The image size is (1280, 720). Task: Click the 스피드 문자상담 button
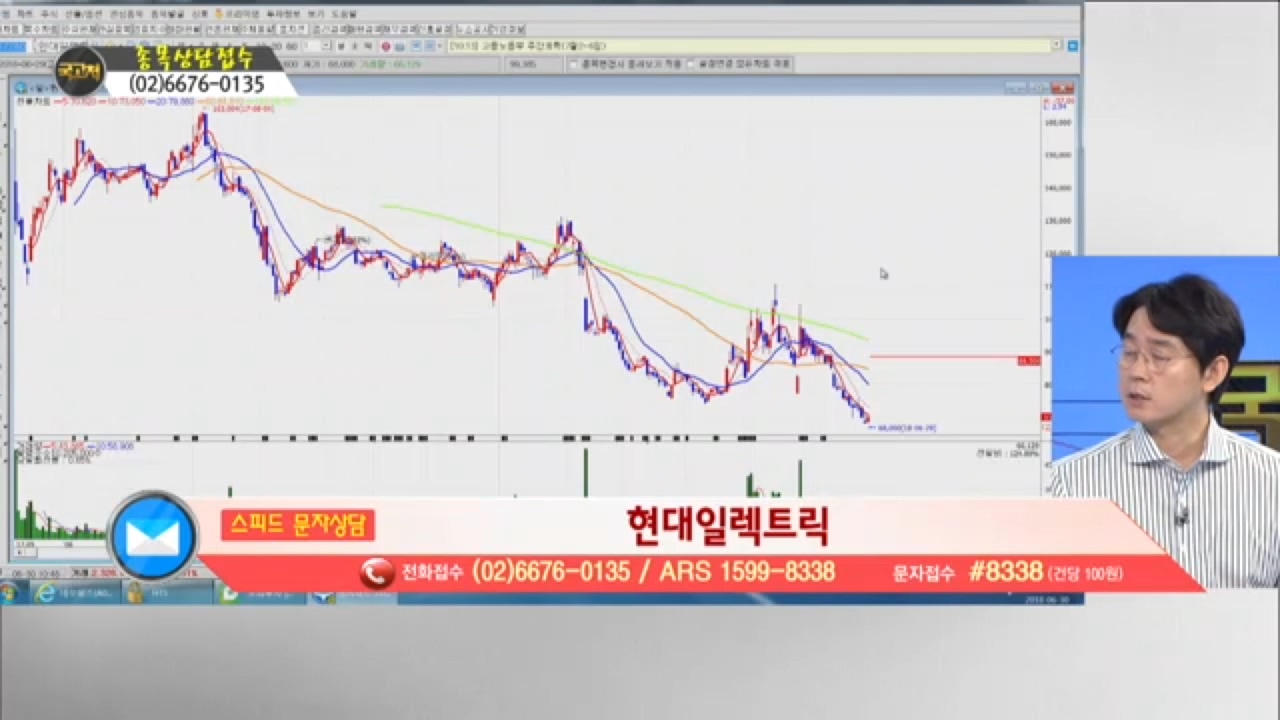pos(298,525)
